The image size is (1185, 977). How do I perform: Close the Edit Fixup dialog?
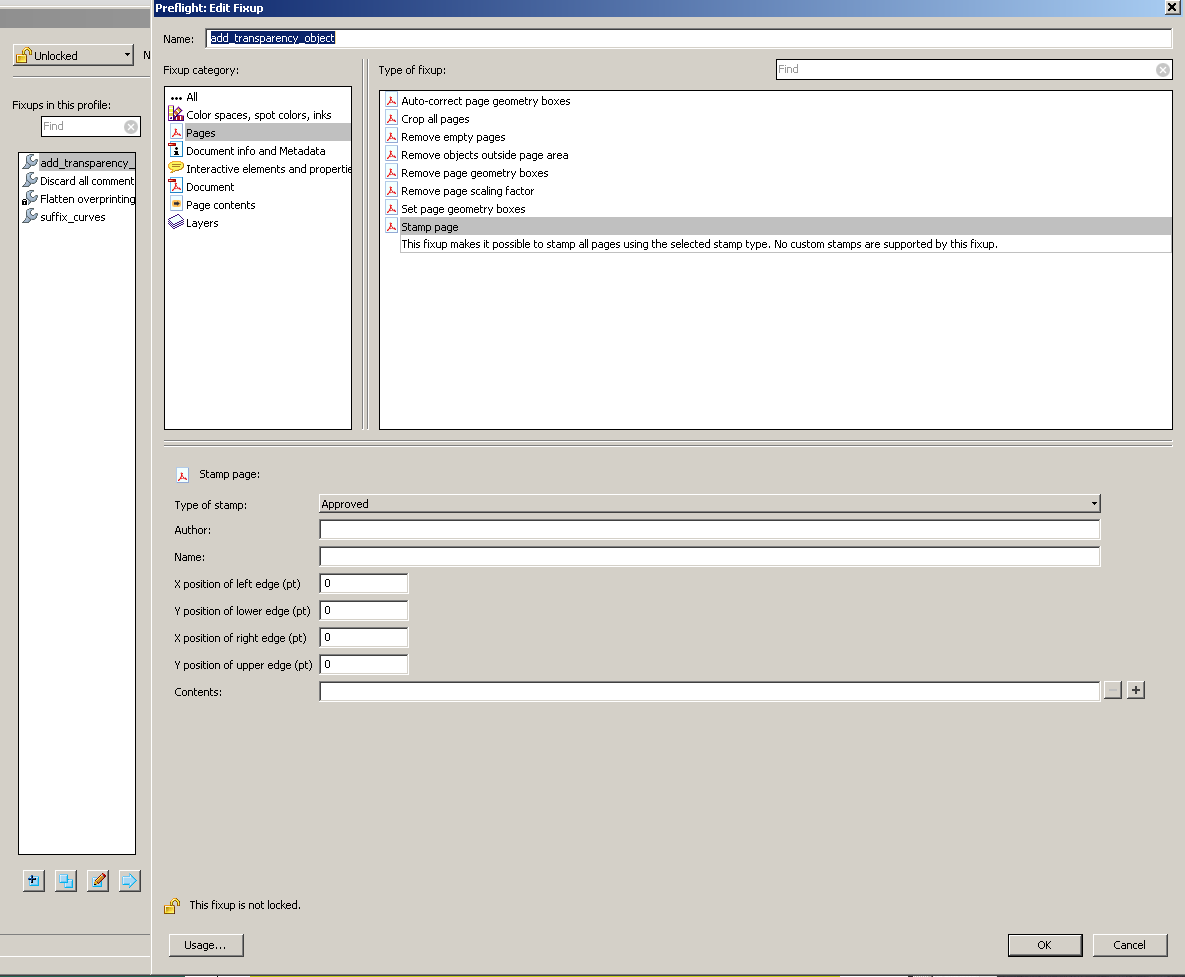click(1171, 8)
